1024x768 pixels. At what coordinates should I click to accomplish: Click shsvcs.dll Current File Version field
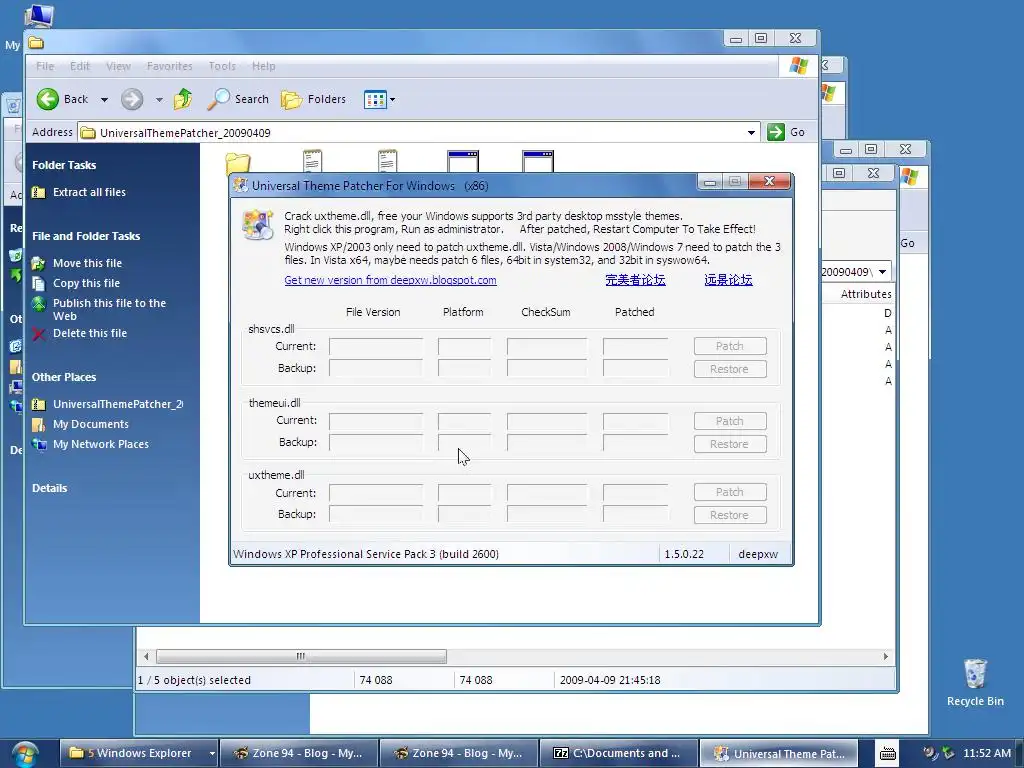[376, 346]
